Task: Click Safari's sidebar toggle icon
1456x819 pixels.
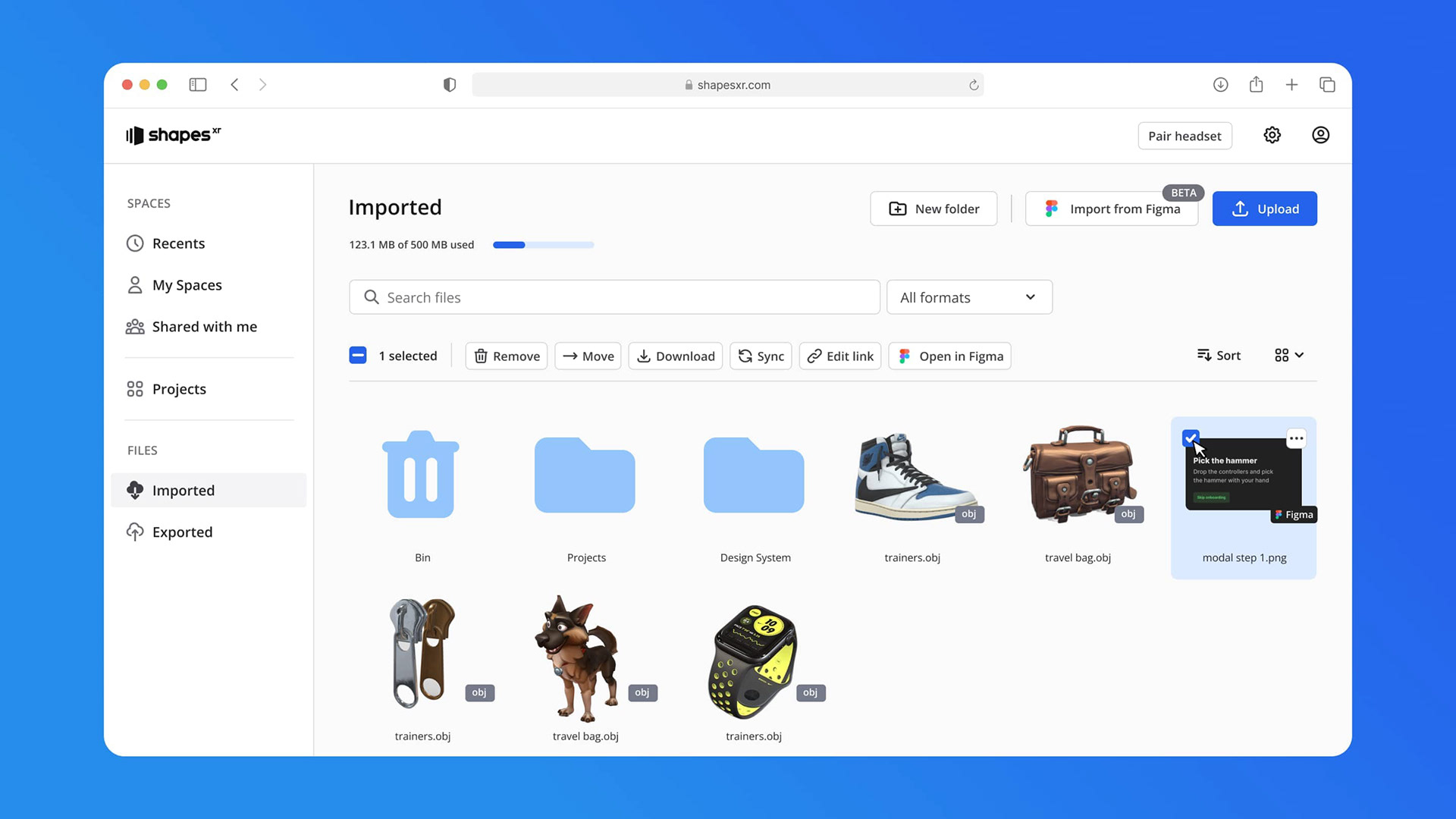Action: tap(198, 85)
